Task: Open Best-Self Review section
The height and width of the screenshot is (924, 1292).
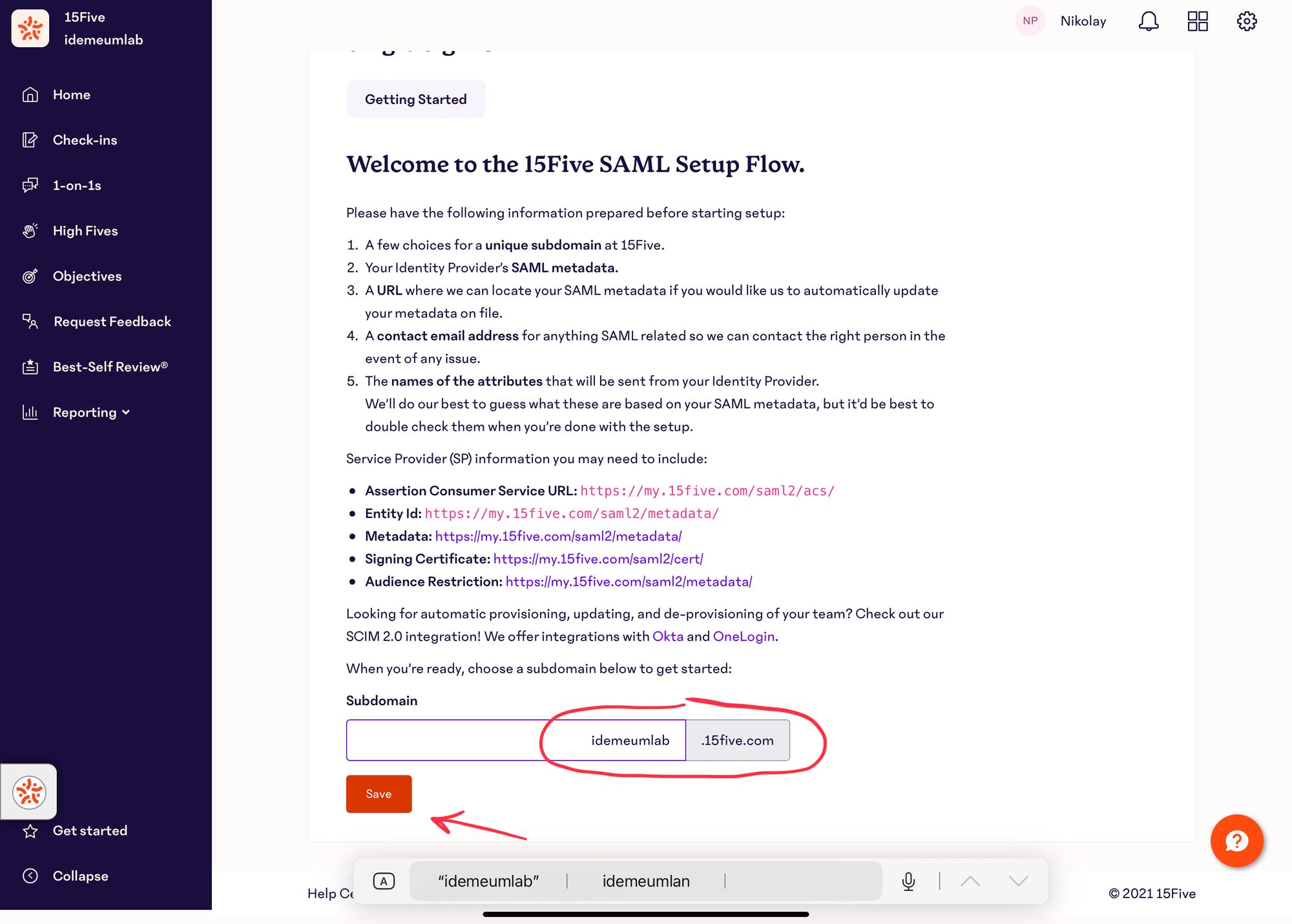Action: [x=110, y=367]
